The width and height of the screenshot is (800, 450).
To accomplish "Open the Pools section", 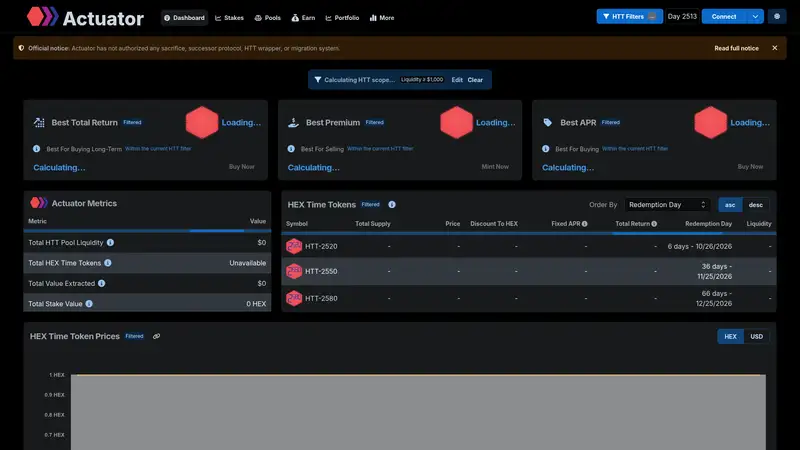I will tap(267, 18).
